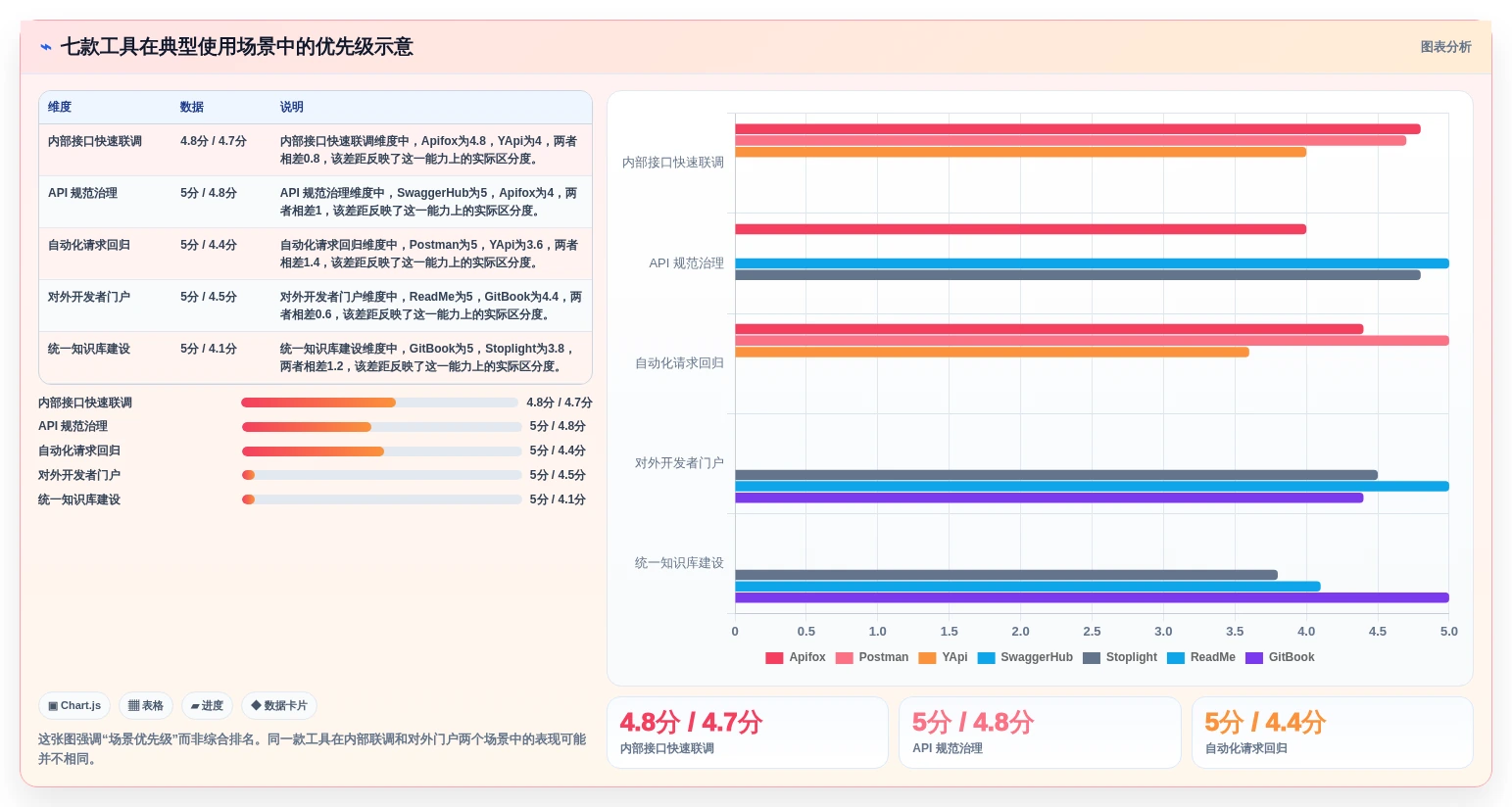This screenshot has height=807, width=1512.
Task: Click 内部接口快速联调 in the table's 维度 column
Action: [x=95, y=141]
